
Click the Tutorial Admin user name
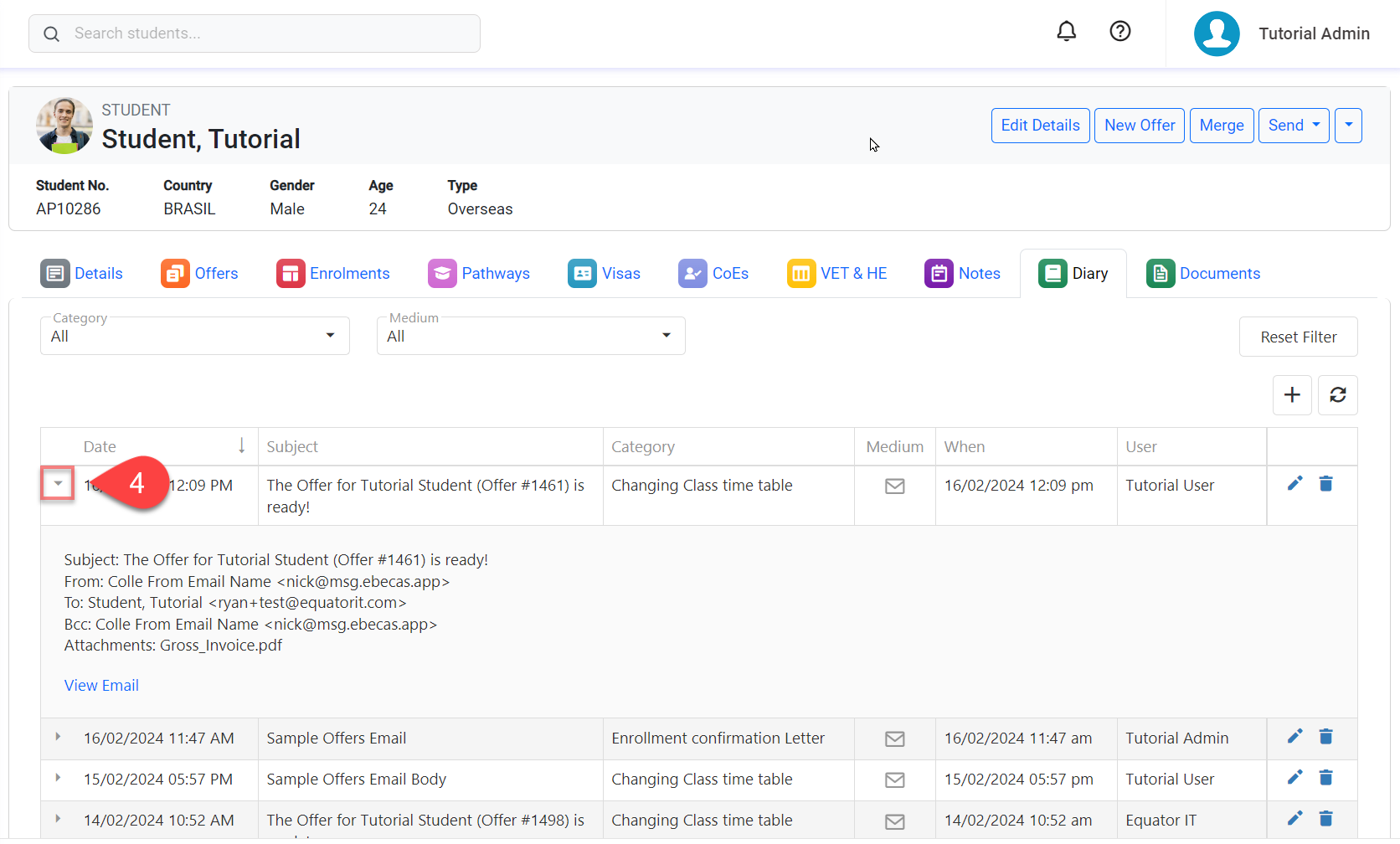[x=1314, y=33]
